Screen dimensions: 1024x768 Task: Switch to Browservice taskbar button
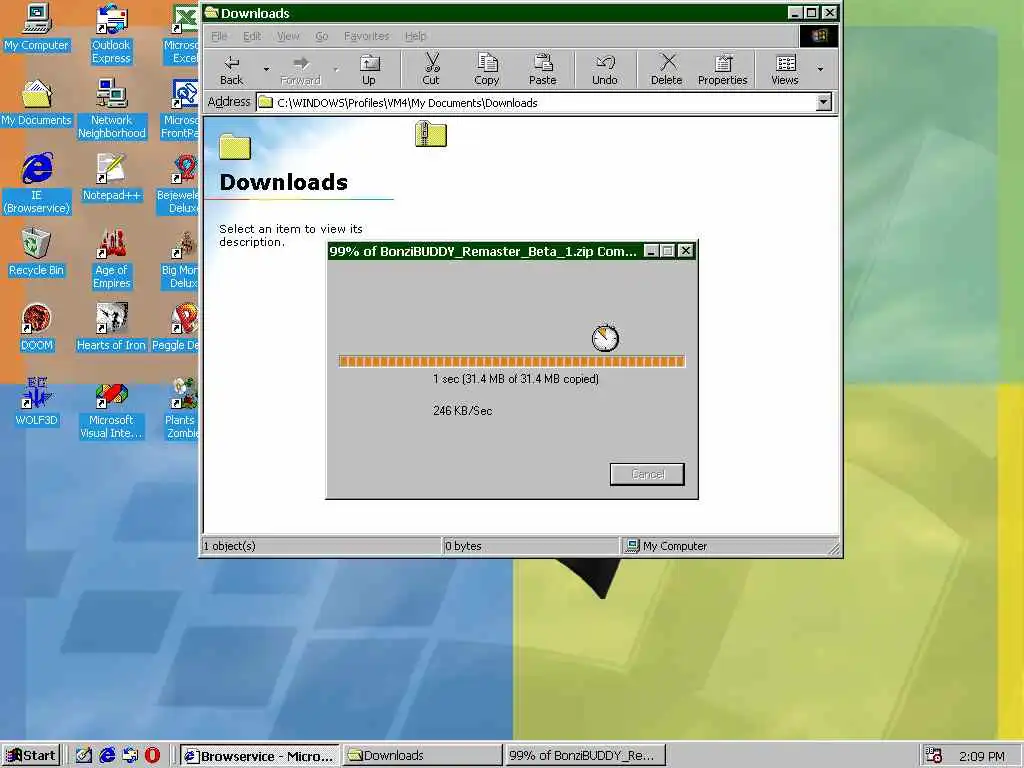click(259, 756)
